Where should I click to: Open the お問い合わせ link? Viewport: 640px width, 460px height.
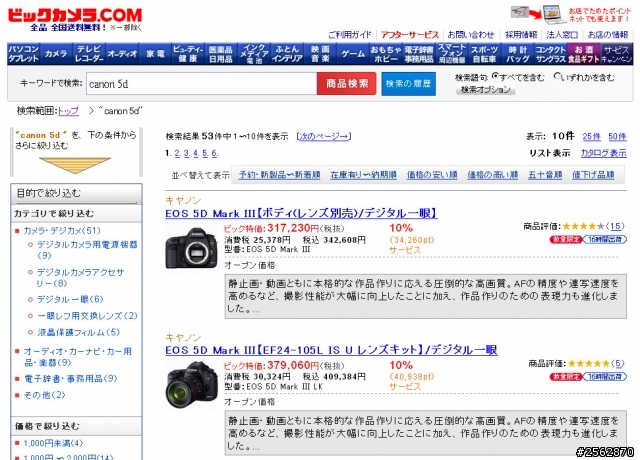[x=471, y=35]
